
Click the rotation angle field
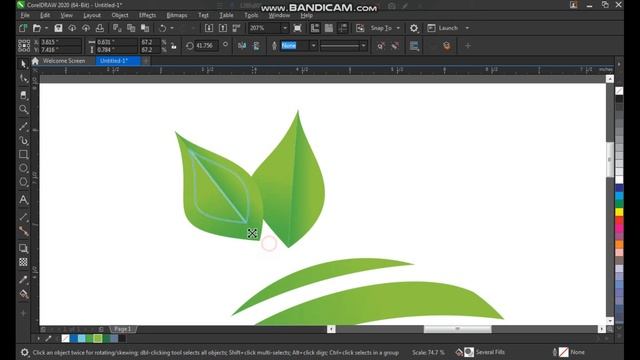[x=206, y=45]
